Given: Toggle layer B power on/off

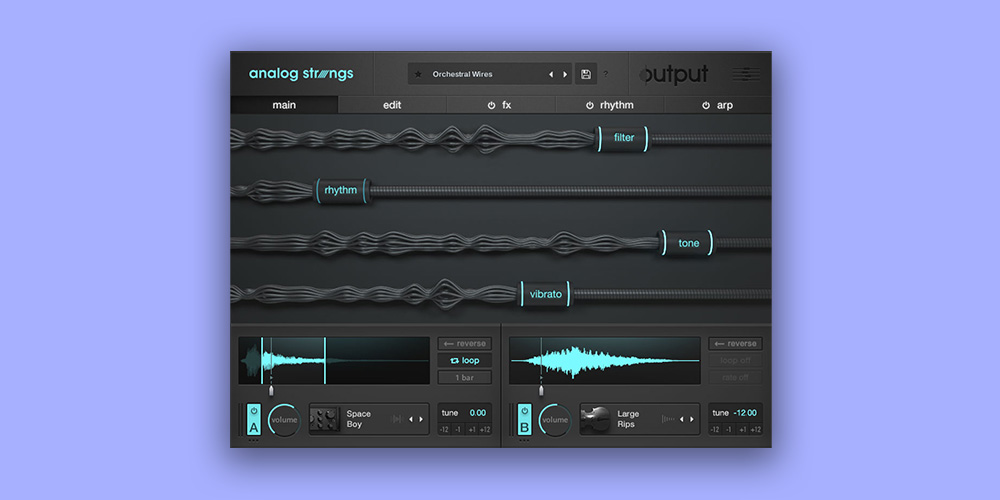Looking at the screenshot, I should tap(524, 411).
